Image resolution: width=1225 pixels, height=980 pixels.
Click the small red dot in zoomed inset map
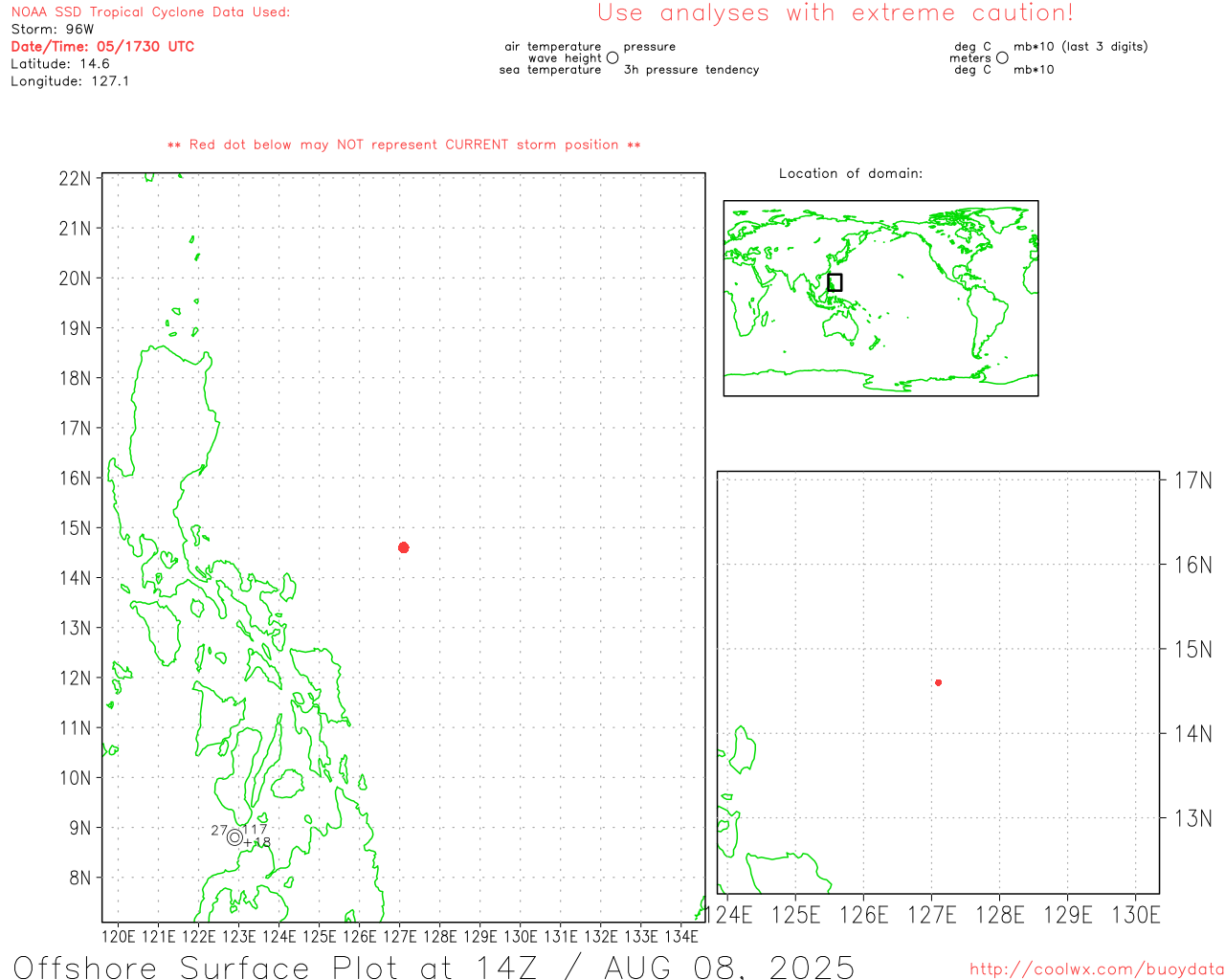pos(939,682)
